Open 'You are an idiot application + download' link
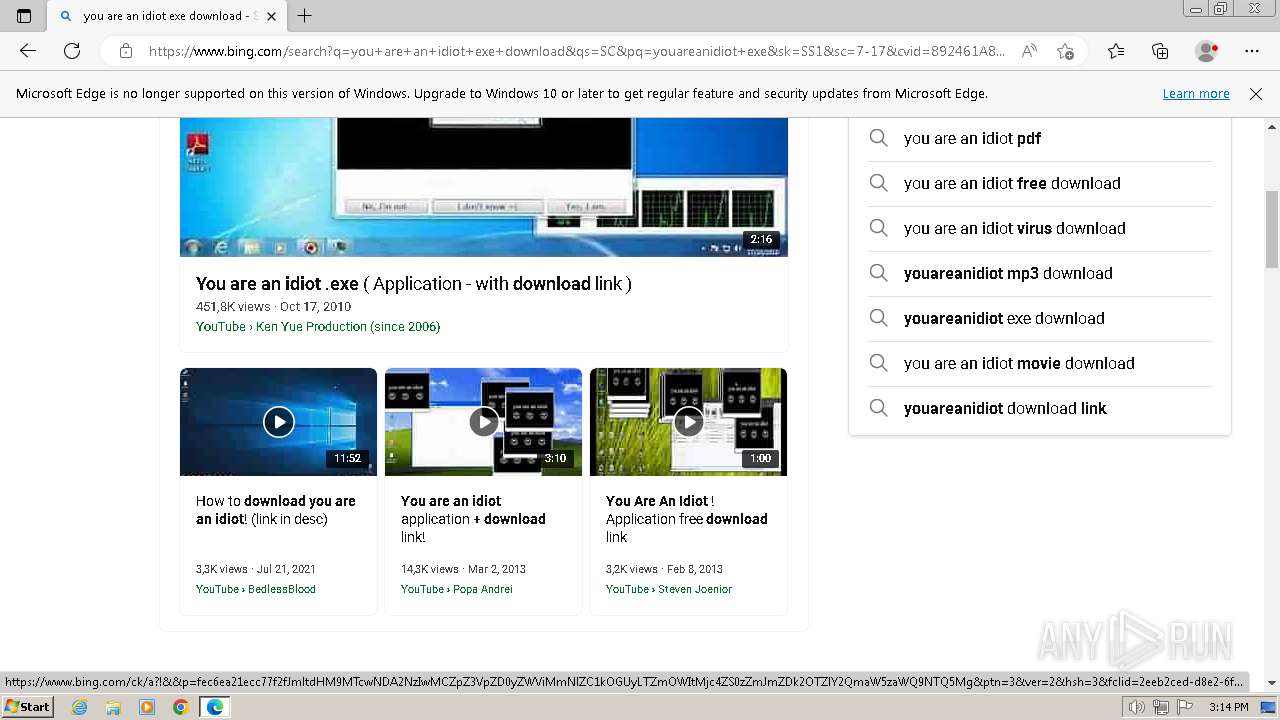 tap(473, 519)
